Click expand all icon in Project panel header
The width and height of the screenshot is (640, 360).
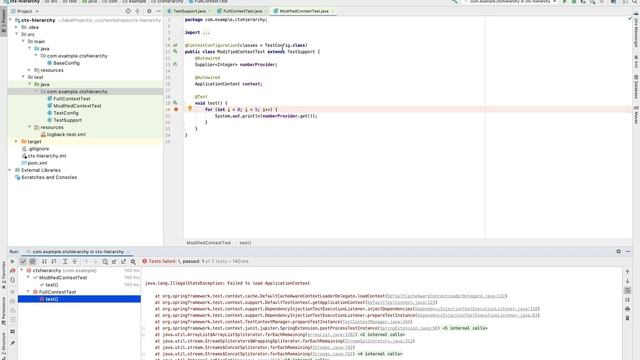click(138, 11)
